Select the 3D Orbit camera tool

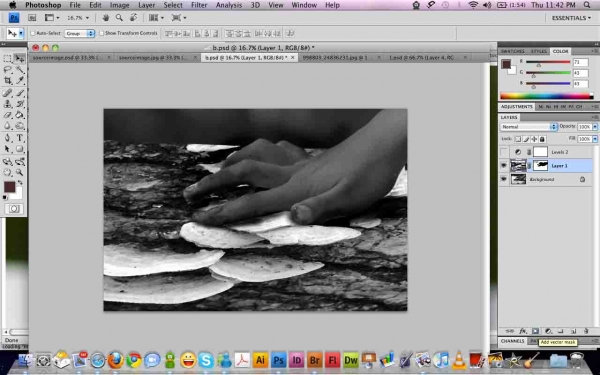point(20,161)
